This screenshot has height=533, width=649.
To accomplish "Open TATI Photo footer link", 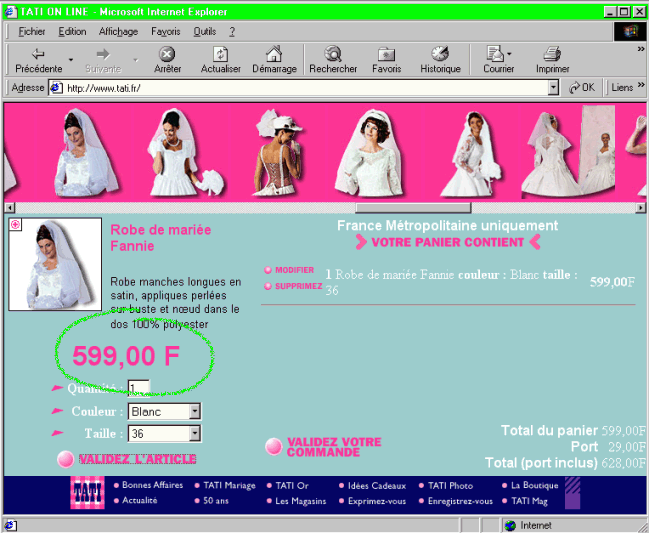I will coord(450,485).
